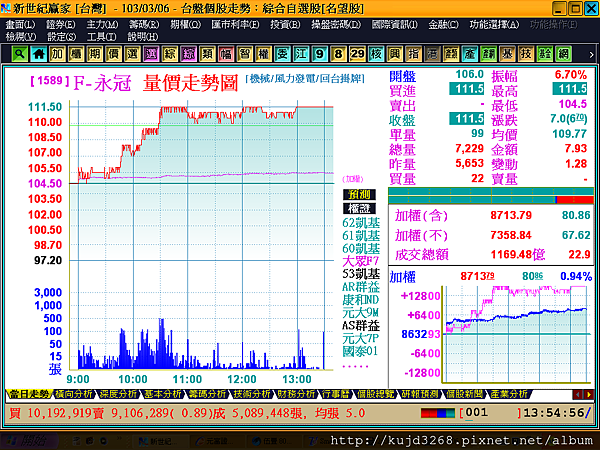Open the 國泰01 warrant link

360,351
